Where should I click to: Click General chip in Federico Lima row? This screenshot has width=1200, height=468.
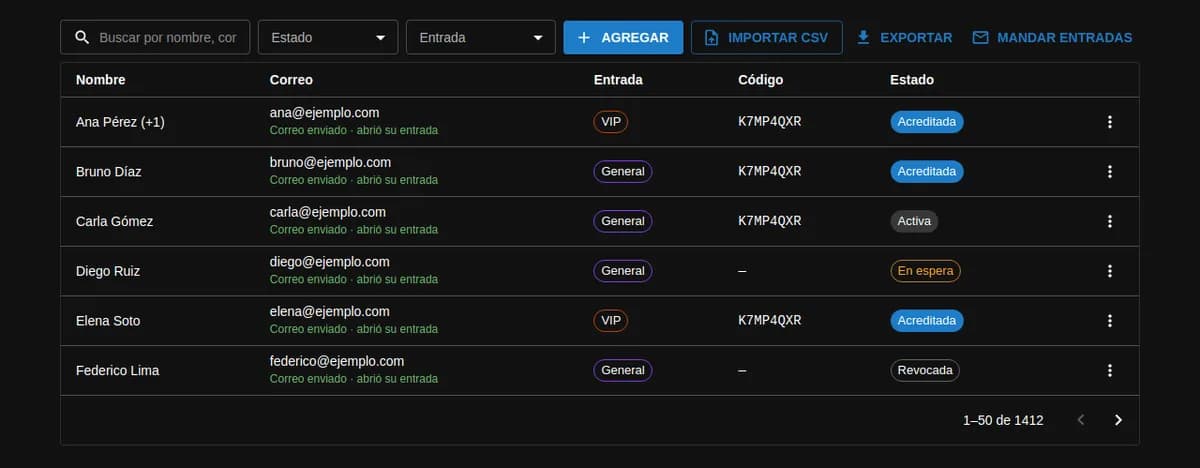point(623,370)
